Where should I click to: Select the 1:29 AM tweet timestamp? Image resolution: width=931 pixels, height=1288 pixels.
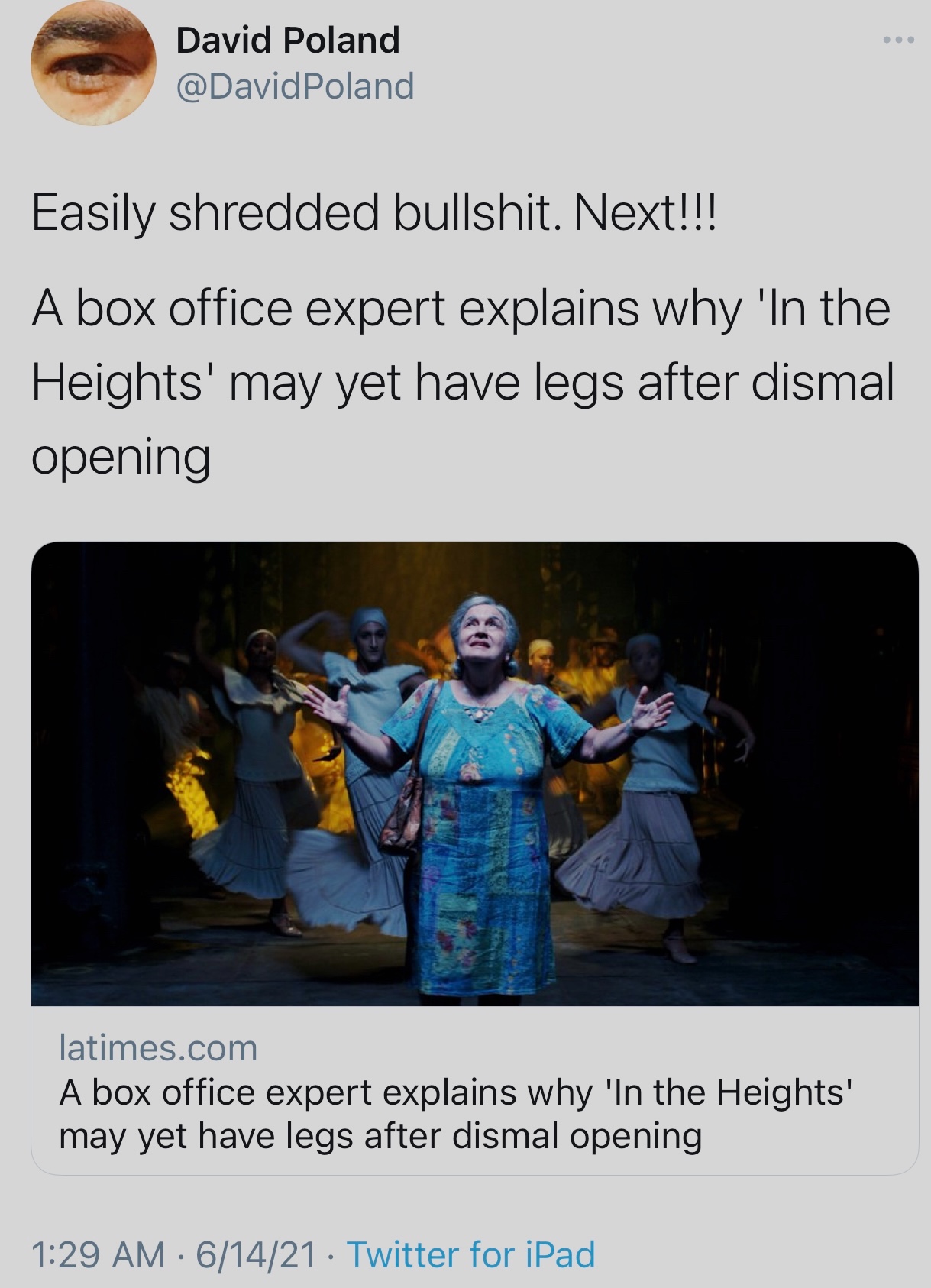coord(99,1254)
